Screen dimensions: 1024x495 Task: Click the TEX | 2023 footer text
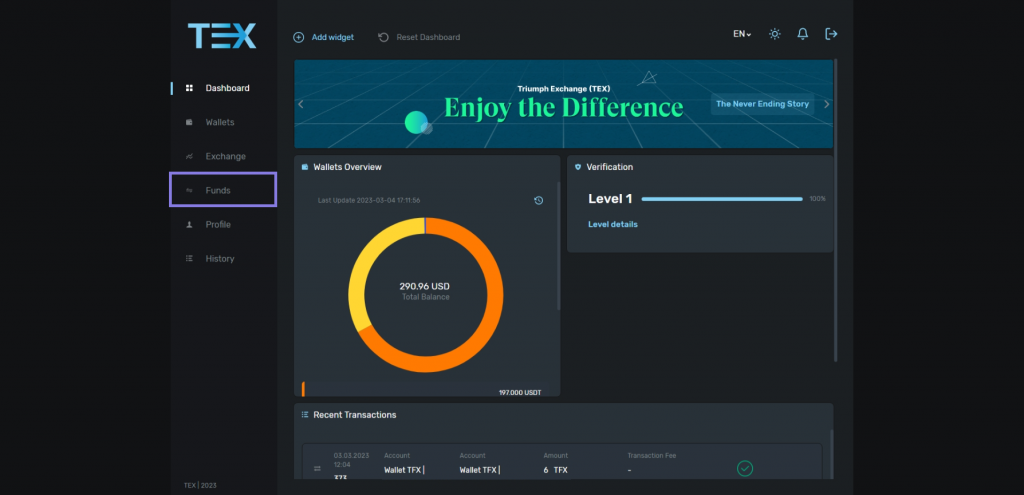(200, 486)
